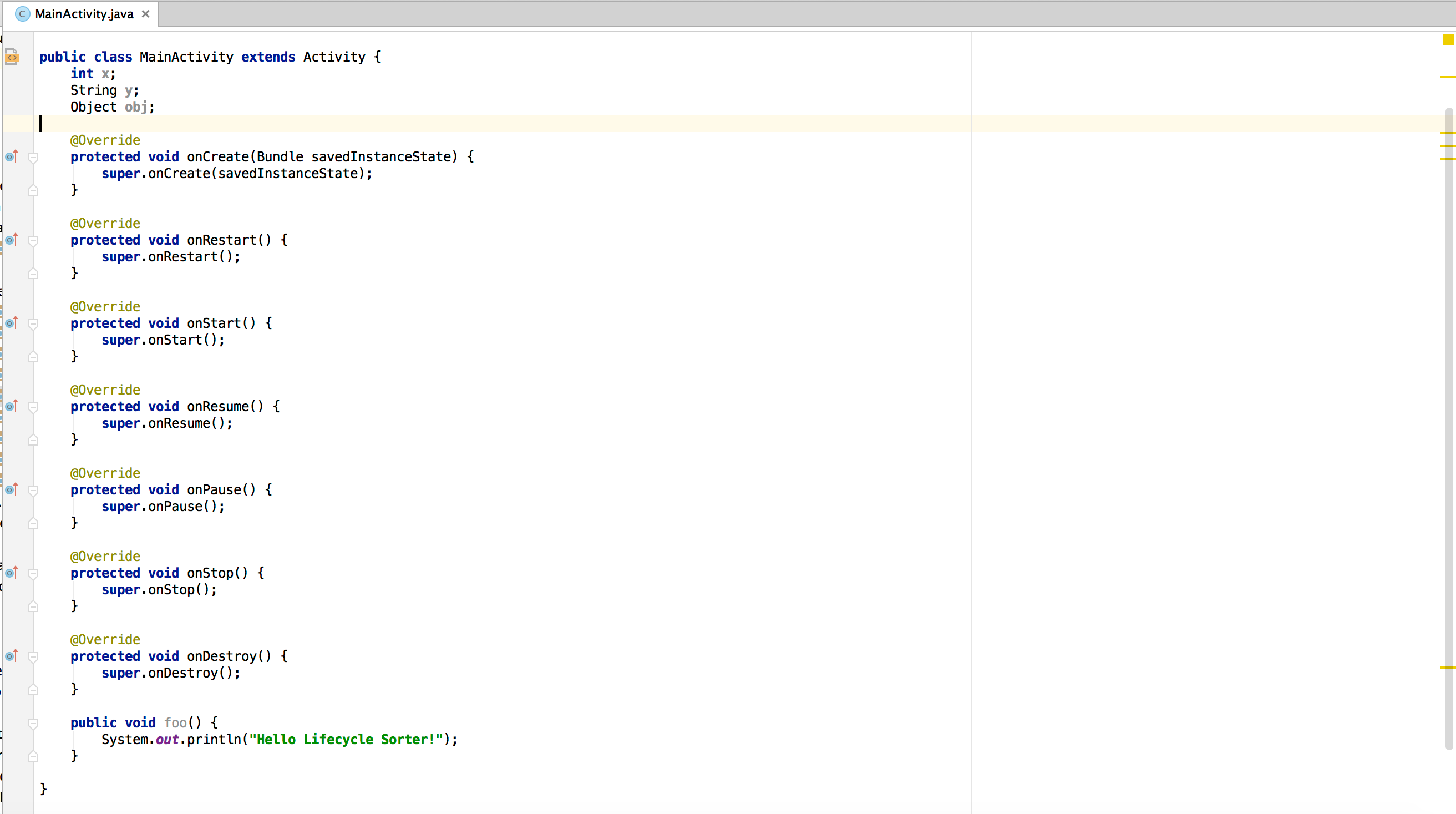Image resolution: width=1456 pixels, height=814 pixels.
Task: Click override gutter icon beside onResume
Action: [x=12, y=406]
